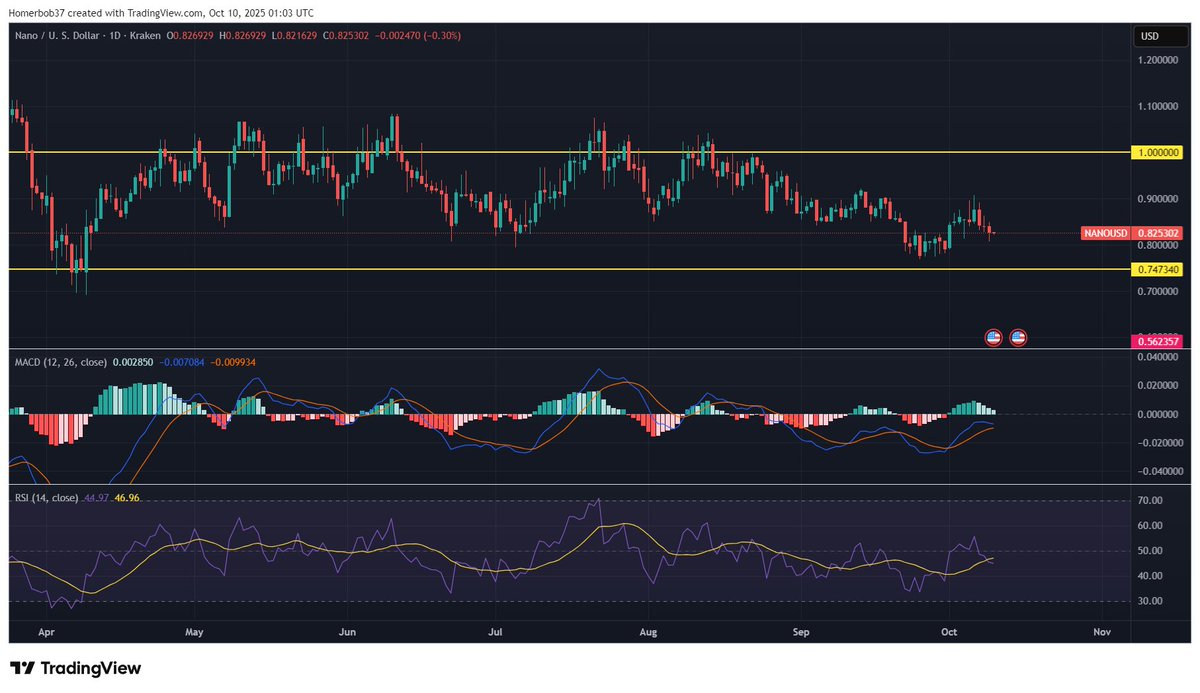1200x693 pixels.
Task: Click the Homerbob37 created with TradingView.com header
Action: click(x=161, y=13)
